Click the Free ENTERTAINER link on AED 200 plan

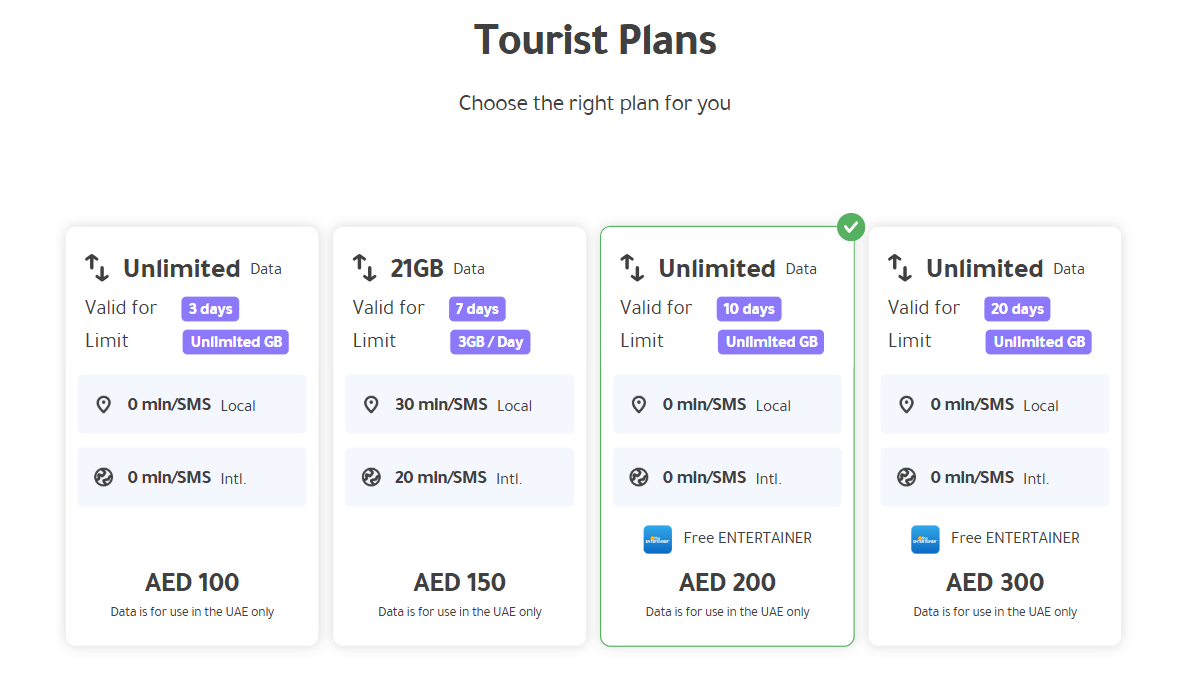pos(746,538)
